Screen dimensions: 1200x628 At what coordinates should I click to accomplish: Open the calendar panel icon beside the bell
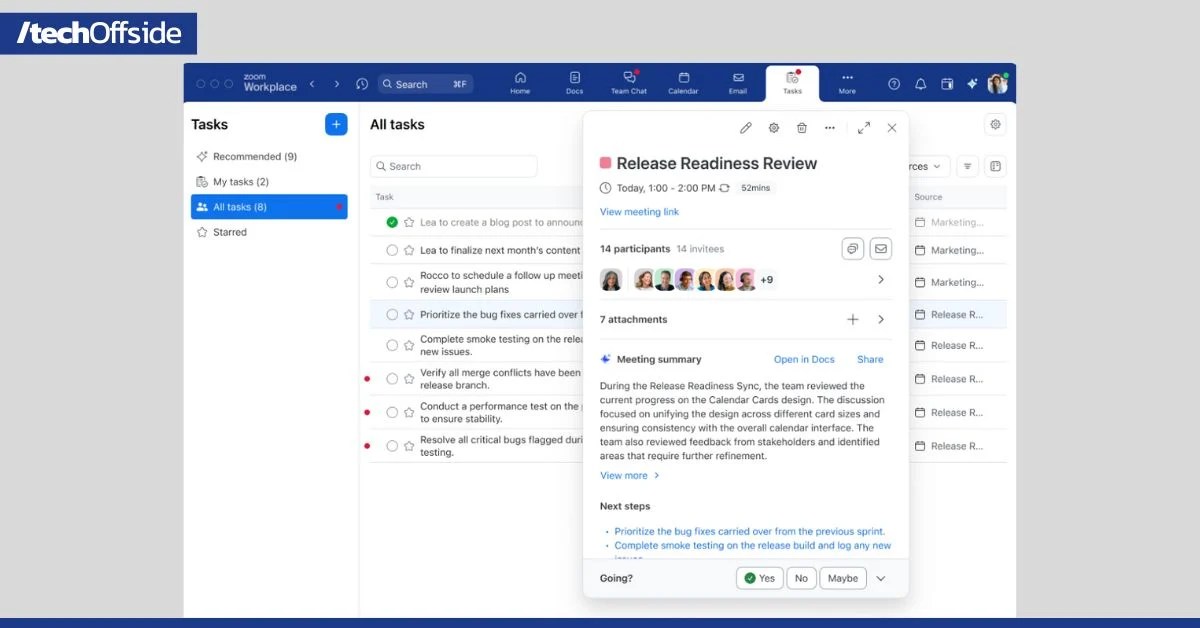(x=947, y=84)
